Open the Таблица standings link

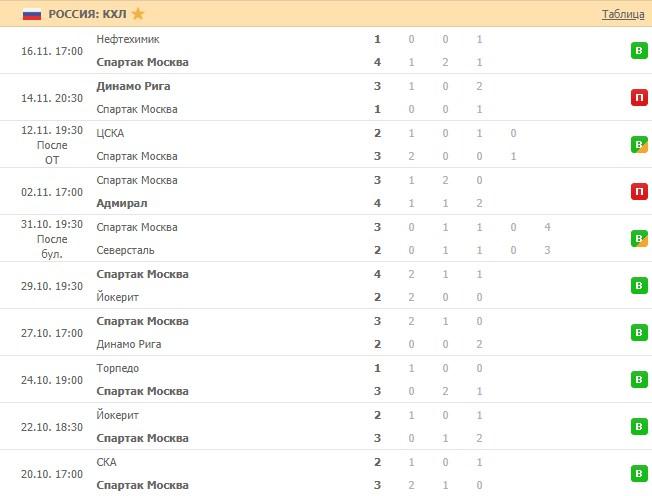pyautogui.click(x=622, y=14)
